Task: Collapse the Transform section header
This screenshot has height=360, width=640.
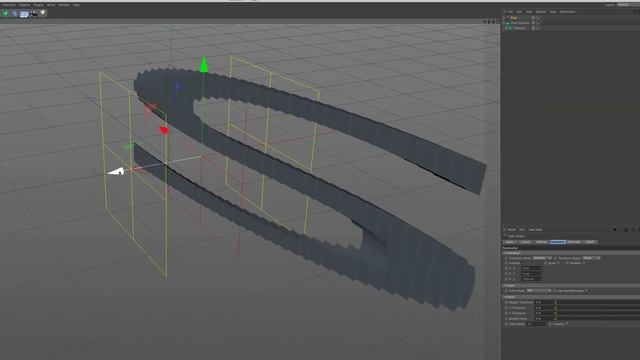Action: 571,253
